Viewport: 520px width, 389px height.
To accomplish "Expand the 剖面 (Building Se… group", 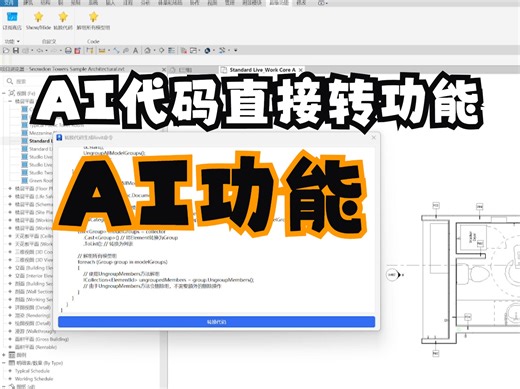I will 10,284.
